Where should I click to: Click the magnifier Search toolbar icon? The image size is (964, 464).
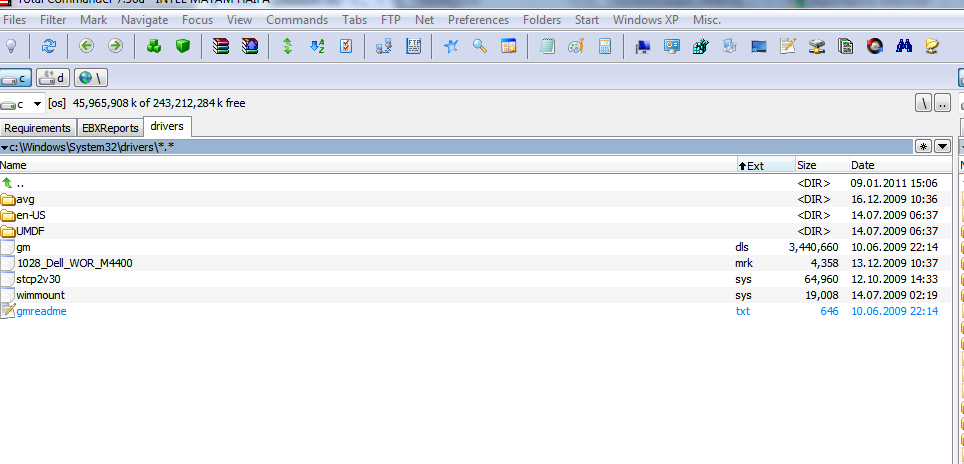480,45
